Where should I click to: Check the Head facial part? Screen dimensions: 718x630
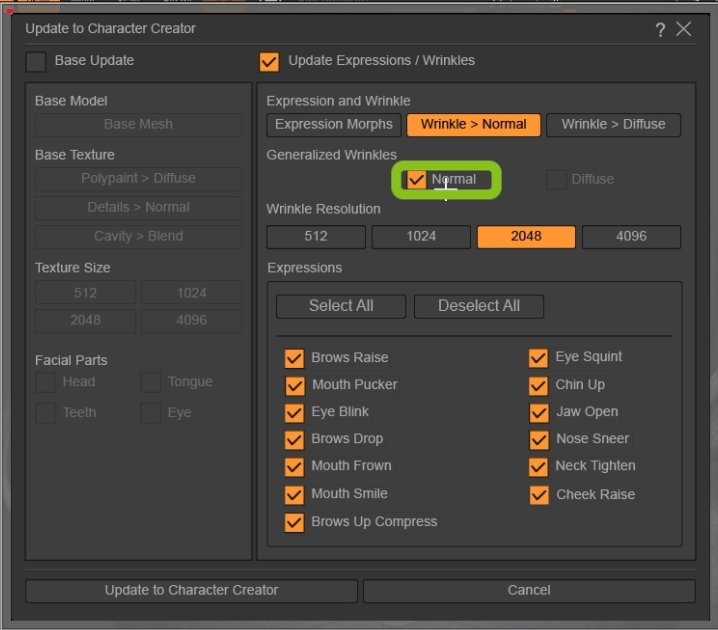pos(45,382)
